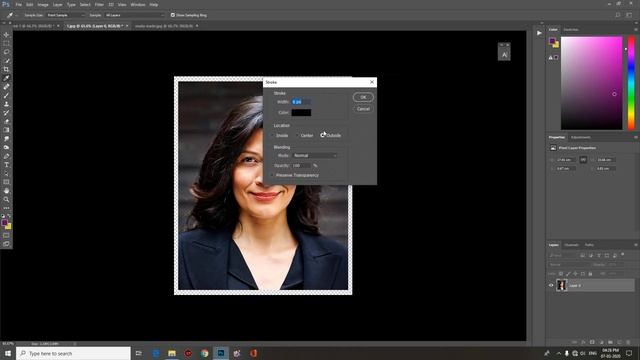Select the Path Selection tool

[6, 173]
